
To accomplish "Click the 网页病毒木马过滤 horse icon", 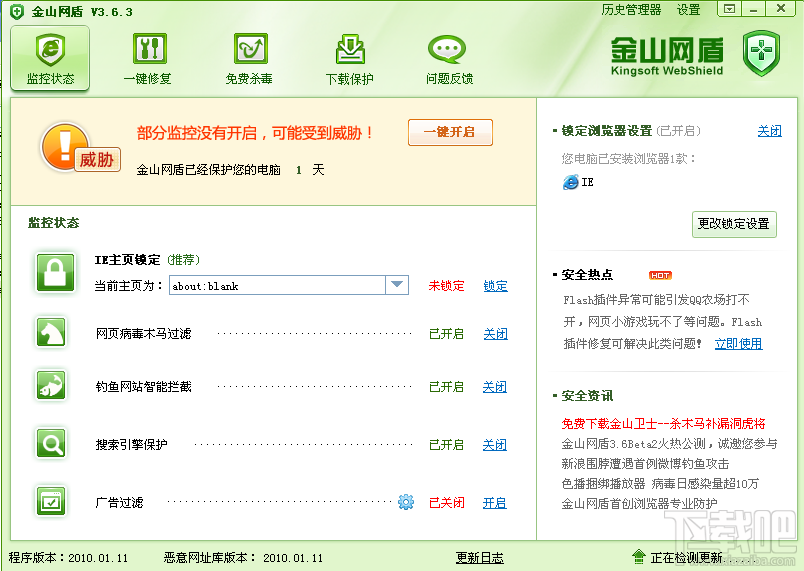I will click(51, 332).
